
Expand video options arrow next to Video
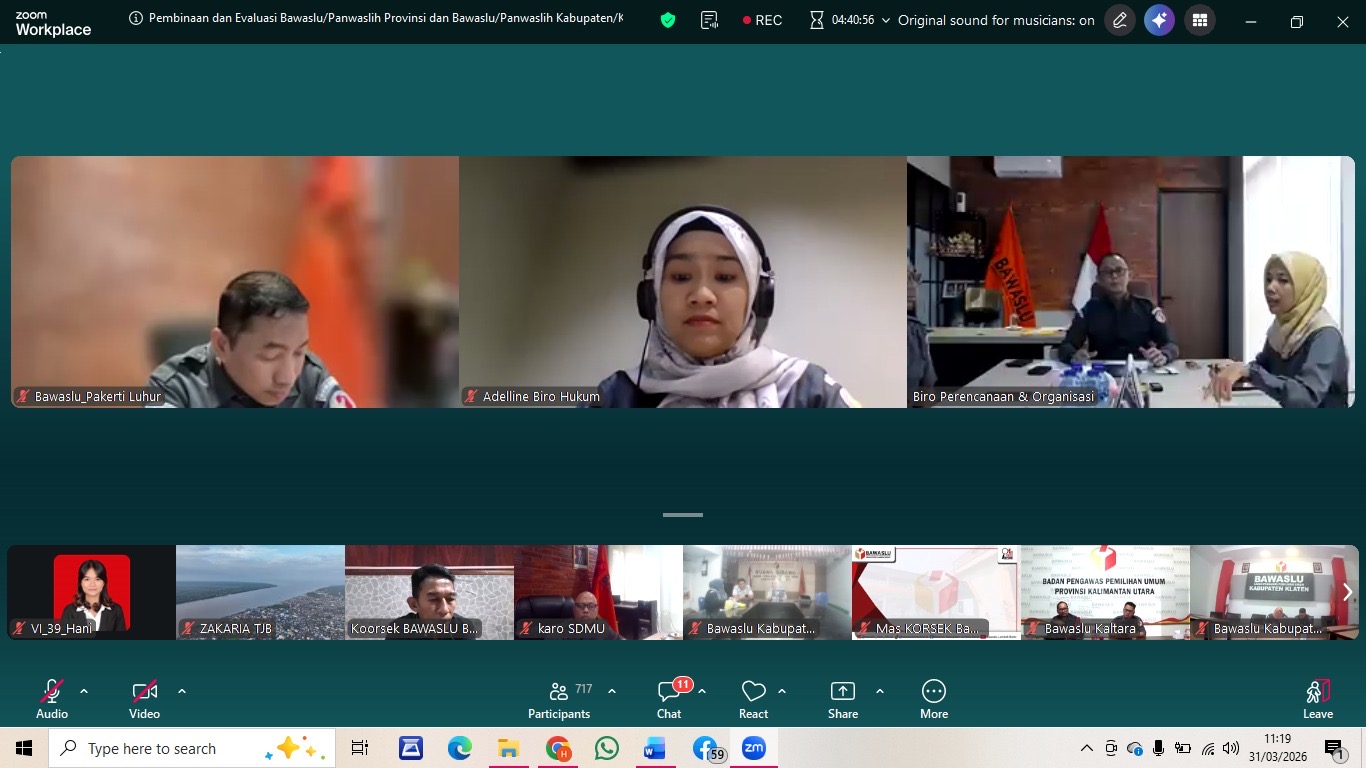182,691
